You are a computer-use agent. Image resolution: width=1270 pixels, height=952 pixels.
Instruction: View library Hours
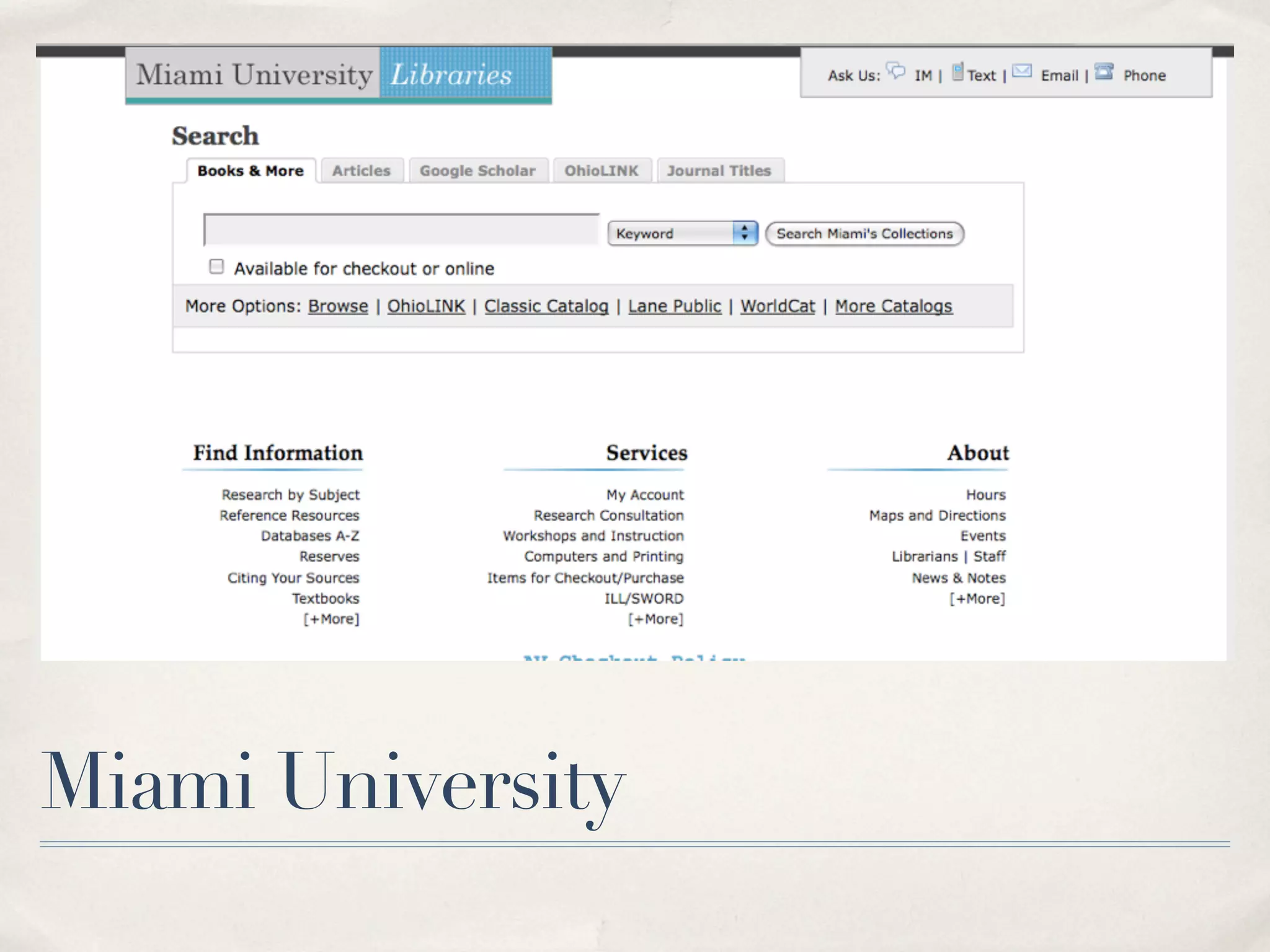986,495
